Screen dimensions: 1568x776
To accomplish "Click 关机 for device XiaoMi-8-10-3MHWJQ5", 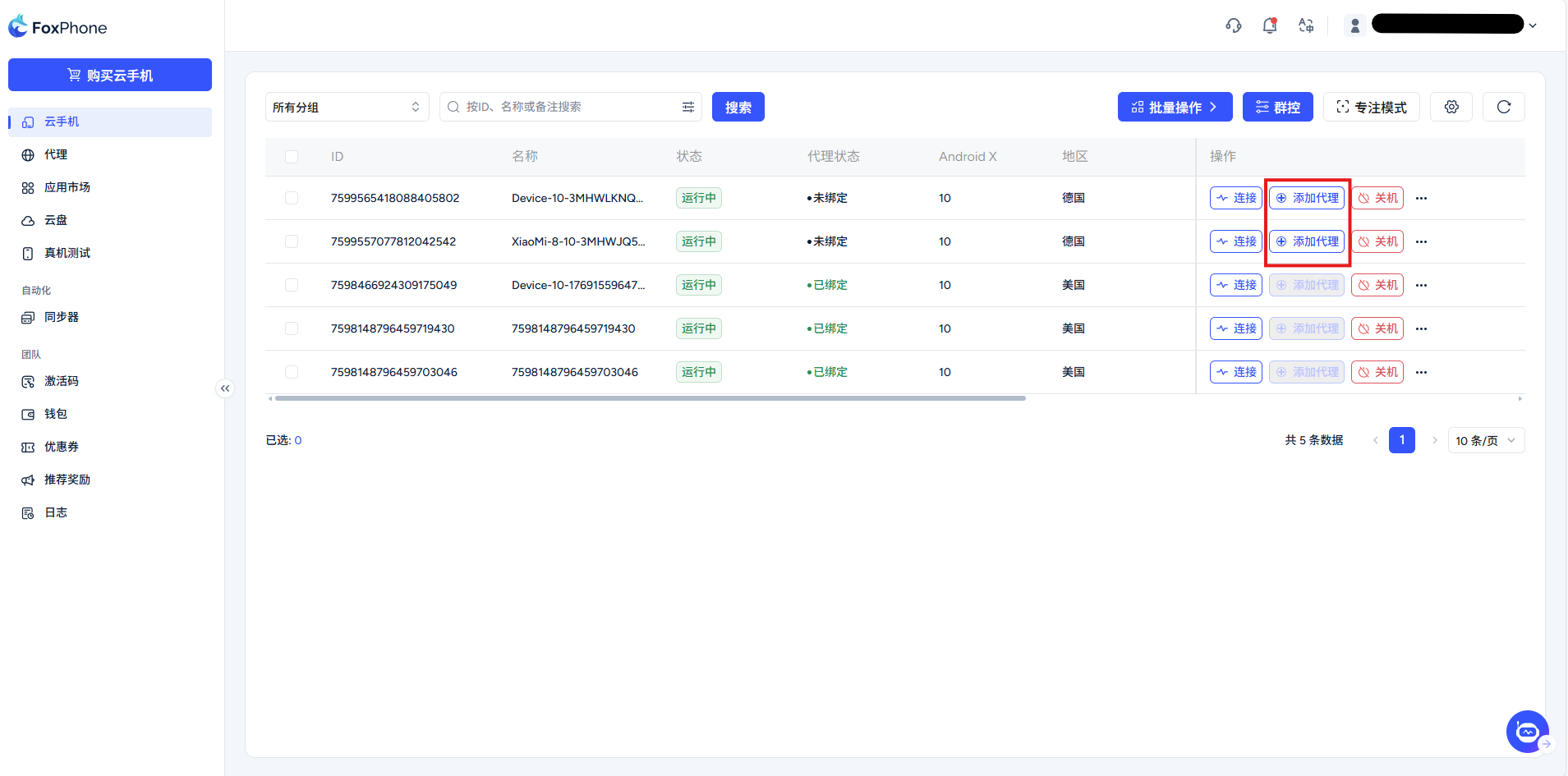I will tap(1377, 241).
